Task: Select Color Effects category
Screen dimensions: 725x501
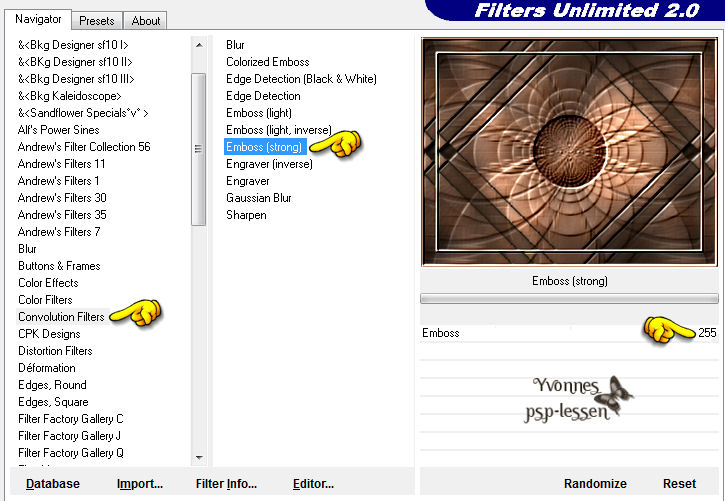Action: tap(48, 283)
